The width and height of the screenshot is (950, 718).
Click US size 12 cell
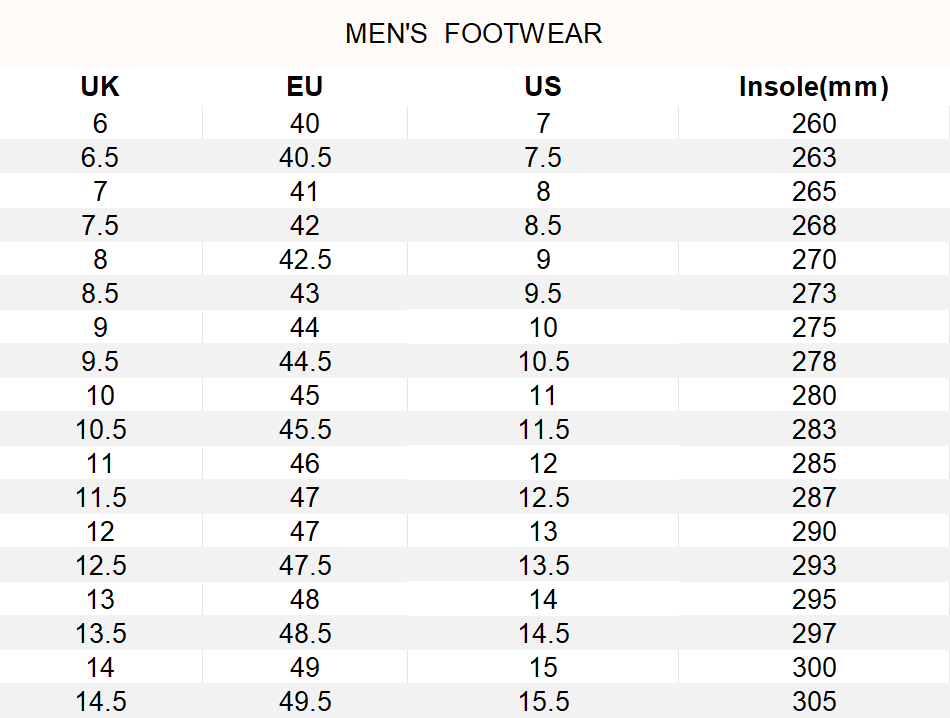pos(543,464)
